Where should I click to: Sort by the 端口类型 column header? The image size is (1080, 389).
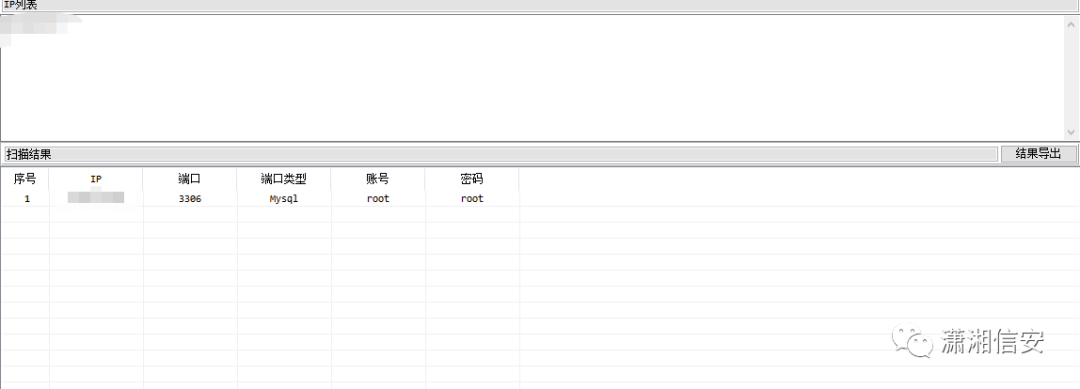click(284, 179)
